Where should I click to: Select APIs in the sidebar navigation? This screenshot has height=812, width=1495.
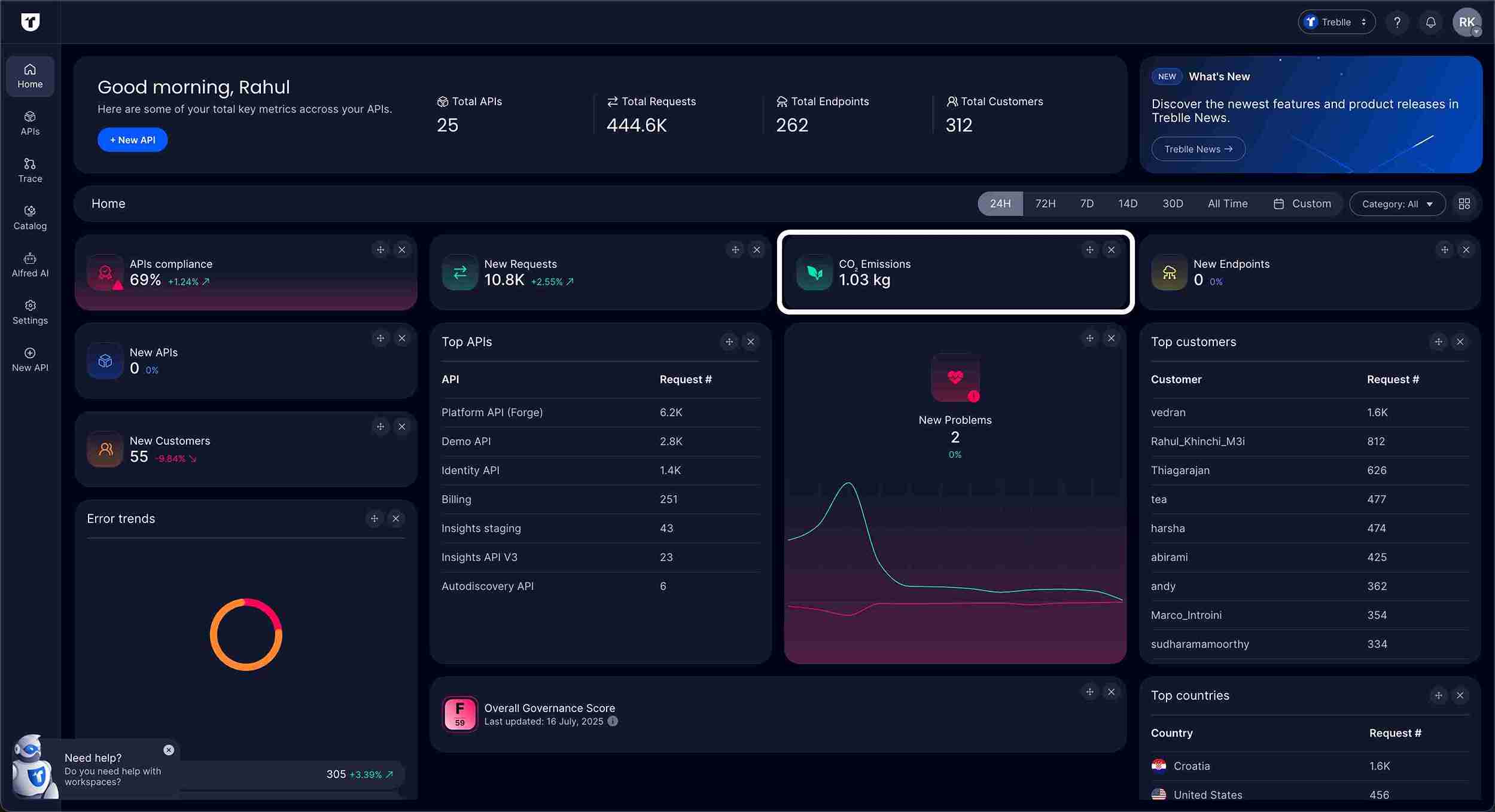(x=30, y=123)
